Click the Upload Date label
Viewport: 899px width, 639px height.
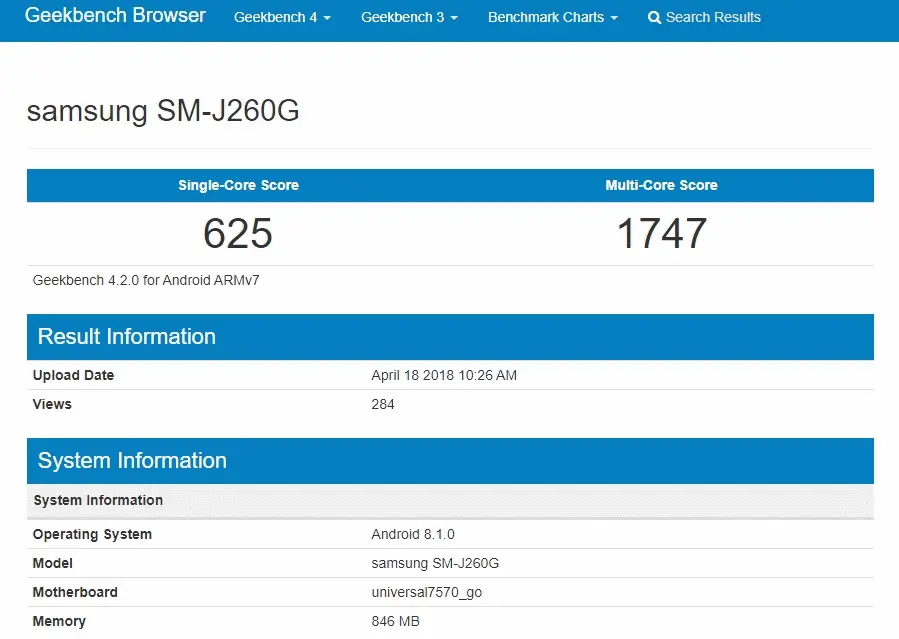click(73, 375)
